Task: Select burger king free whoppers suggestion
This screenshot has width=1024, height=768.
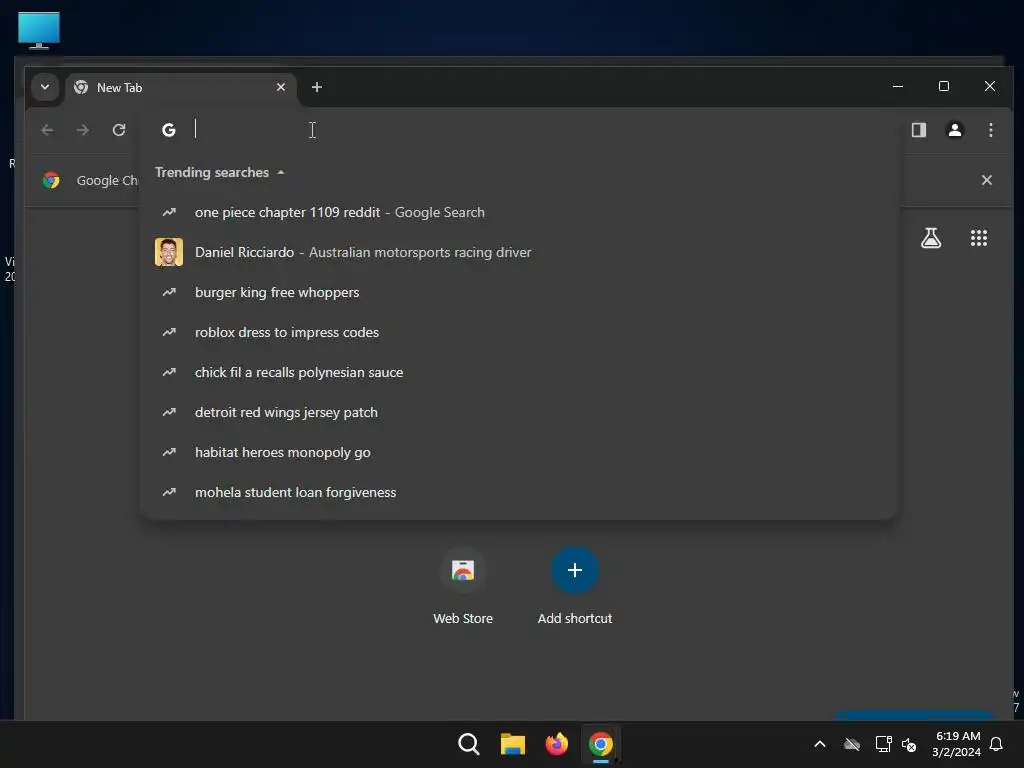Action: (519, 292)
